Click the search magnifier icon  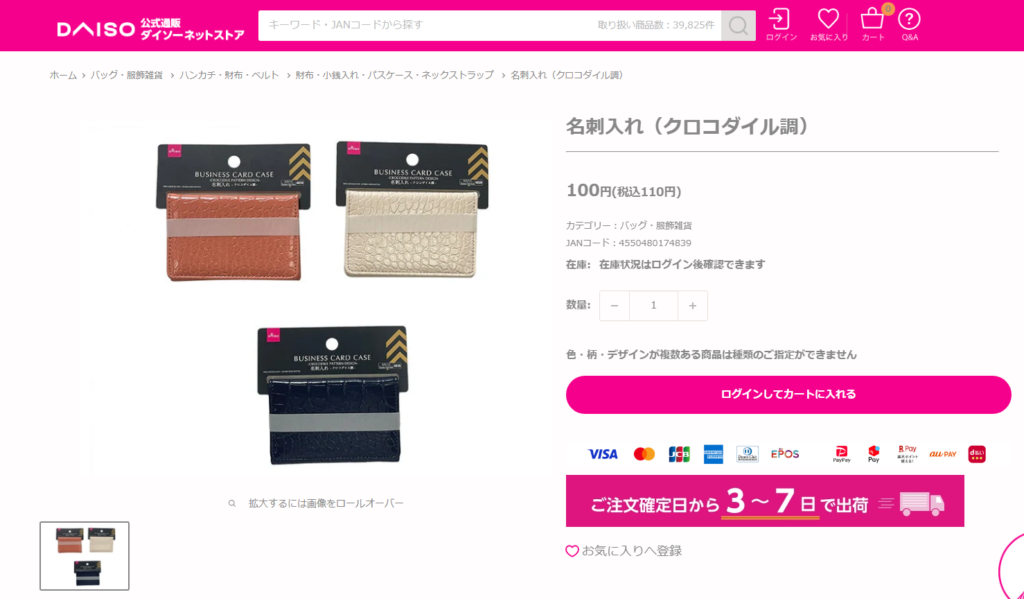[738, 25]
